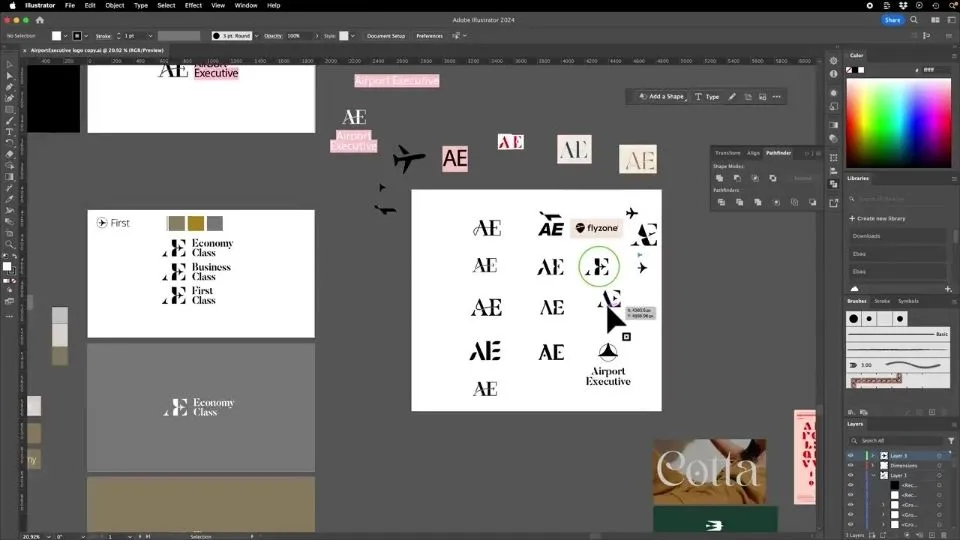Open the Effect menu
The height and width of the screenshot is (540, 960).
coord(193,6)
